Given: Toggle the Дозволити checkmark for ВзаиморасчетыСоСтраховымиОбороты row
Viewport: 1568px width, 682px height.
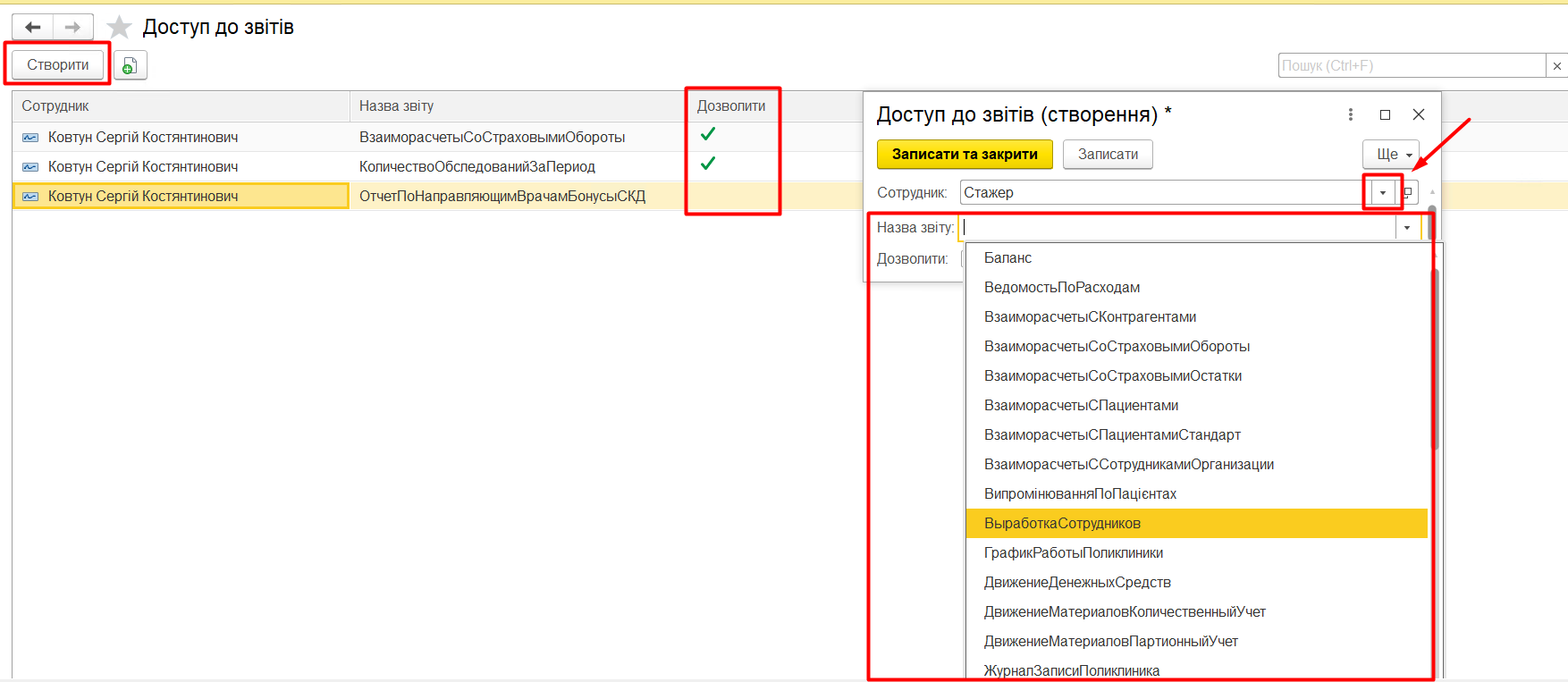Looking at the screenshot, I should 708,135.
